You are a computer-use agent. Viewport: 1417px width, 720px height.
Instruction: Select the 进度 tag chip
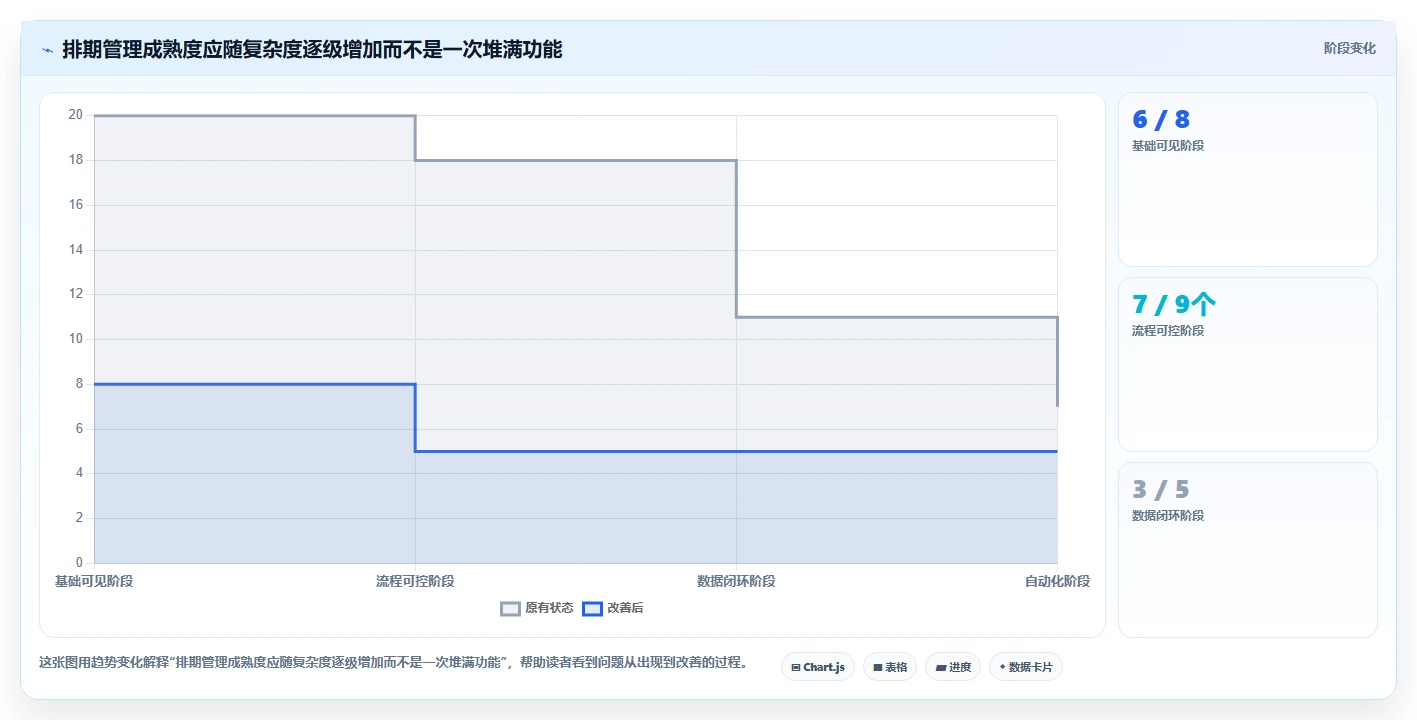953,667
